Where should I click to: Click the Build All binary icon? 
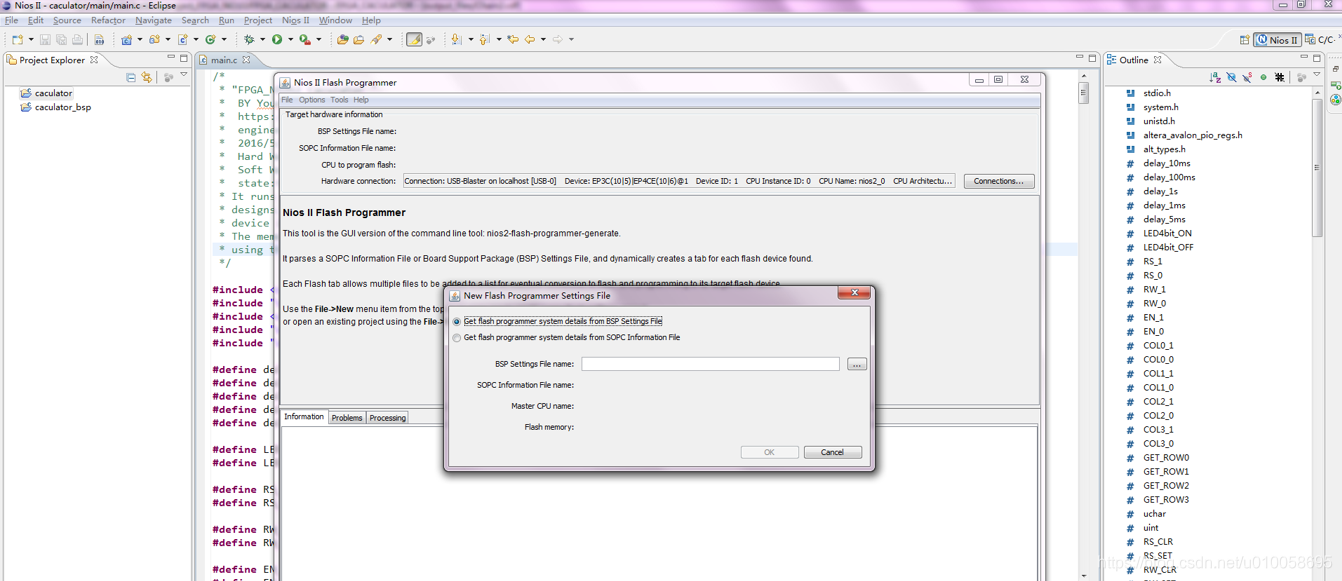[99, 40]
